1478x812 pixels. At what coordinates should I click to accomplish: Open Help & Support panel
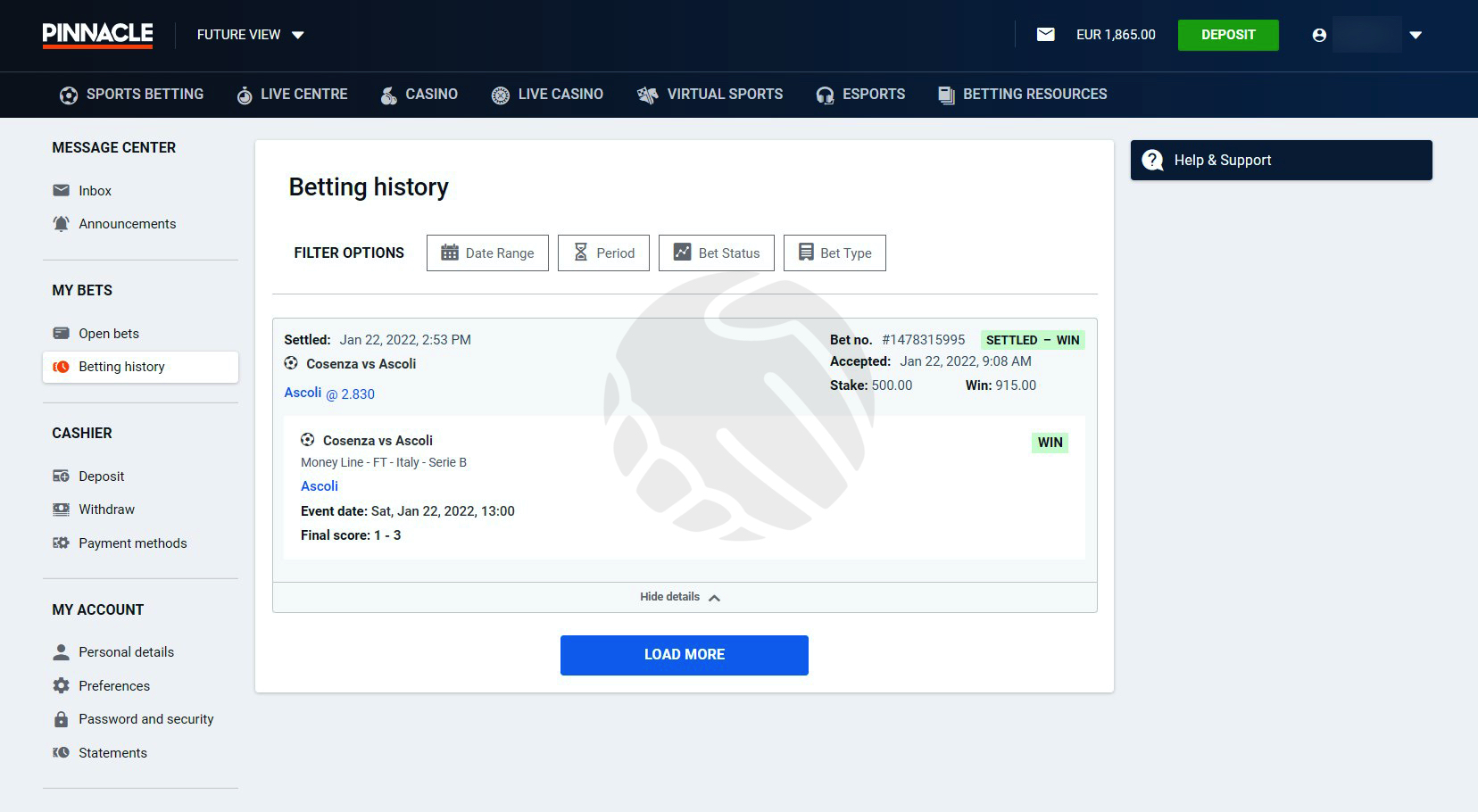pos(1282,160)
